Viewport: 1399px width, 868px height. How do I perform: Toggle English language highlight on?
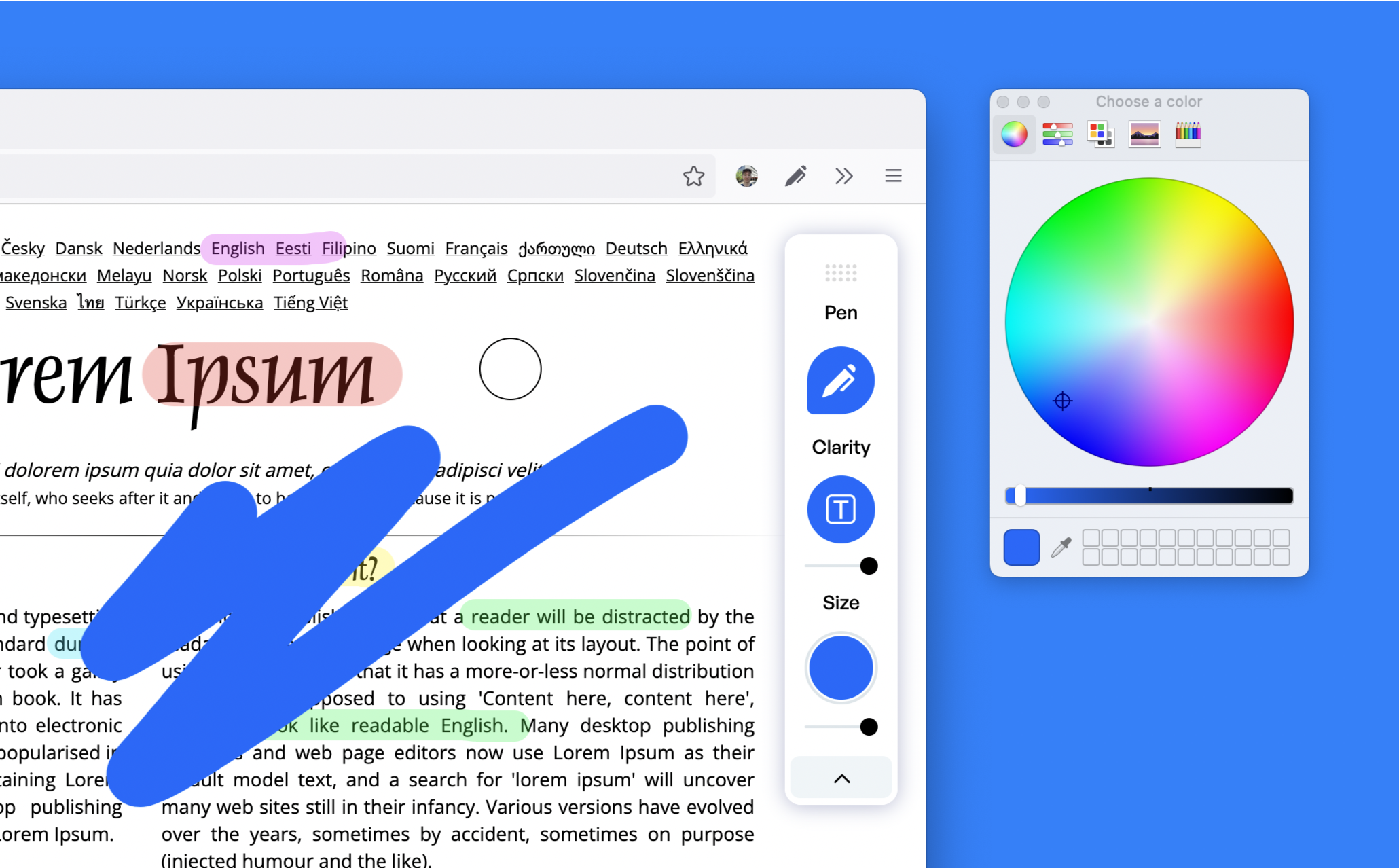pos(237,248)
